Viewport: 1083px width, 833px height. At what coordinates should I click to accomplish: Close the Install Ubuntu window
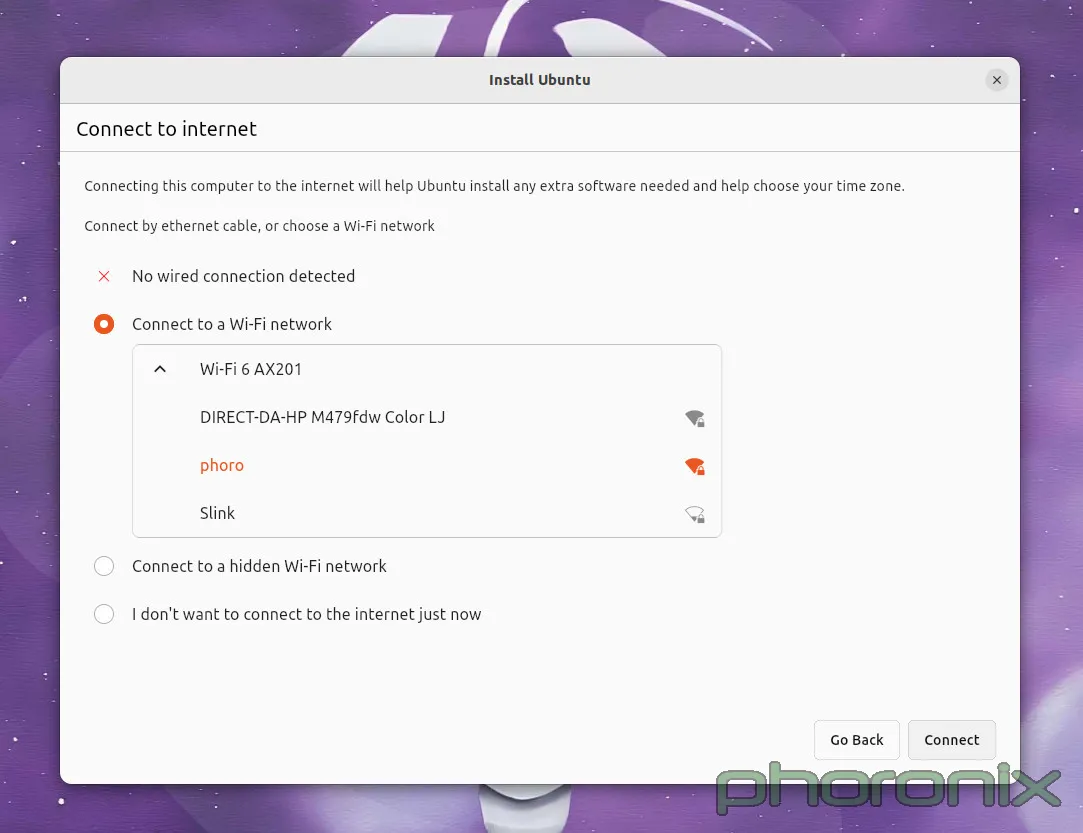[997, 80]
